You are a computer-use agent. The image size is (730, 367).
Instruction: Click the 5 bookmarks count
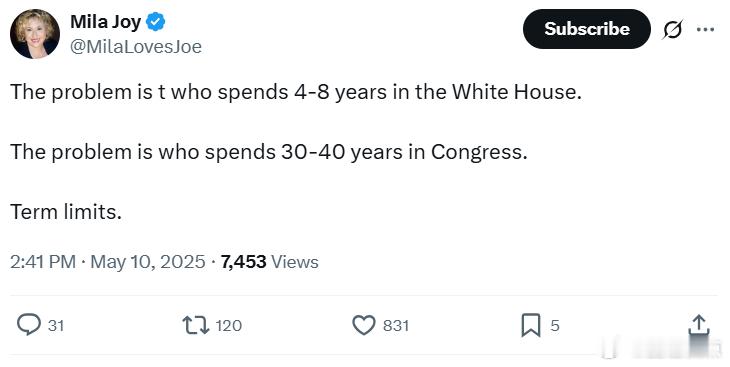(554, 326)
